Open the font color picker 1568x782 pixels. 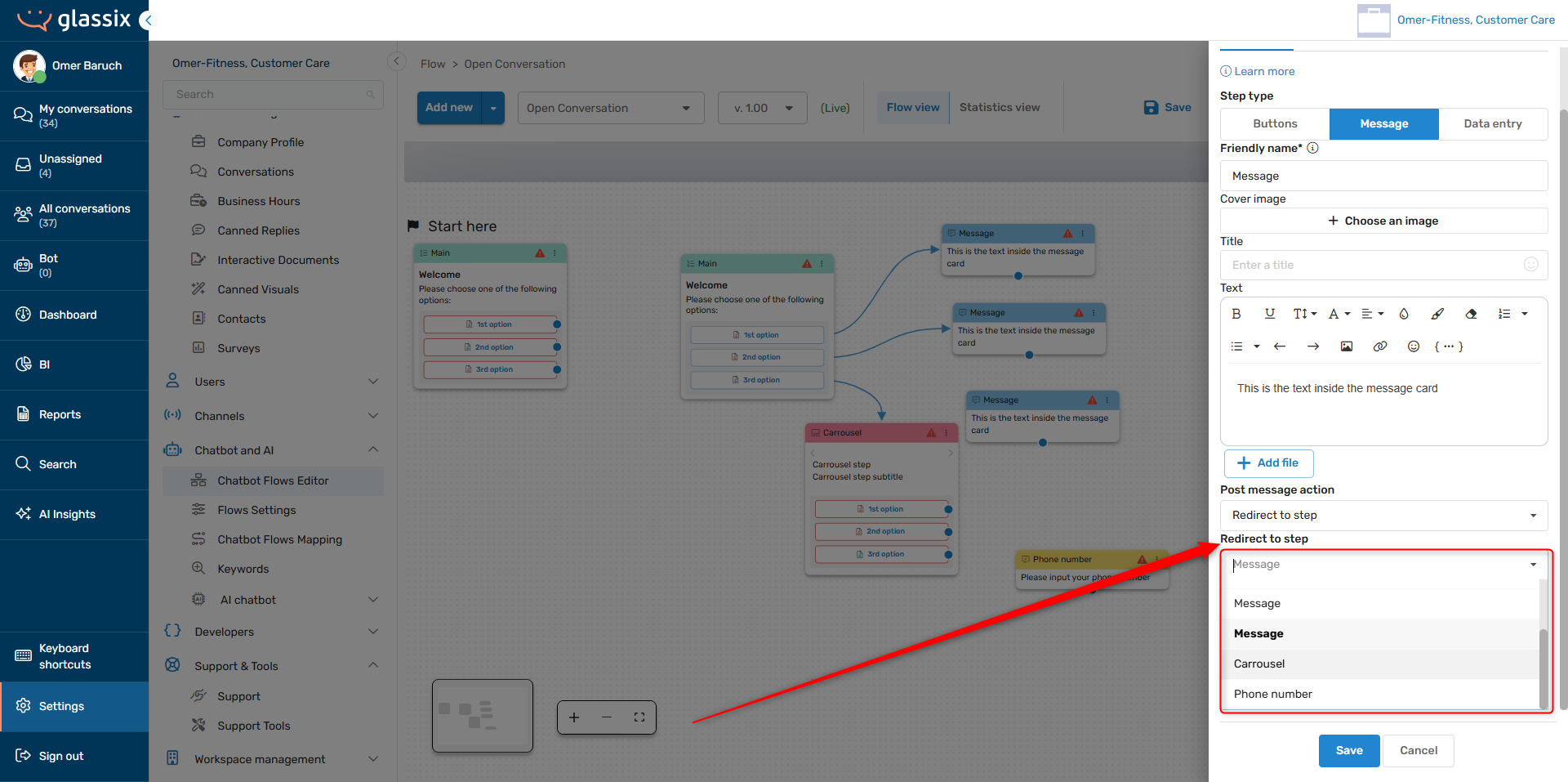coord(1339,314)
